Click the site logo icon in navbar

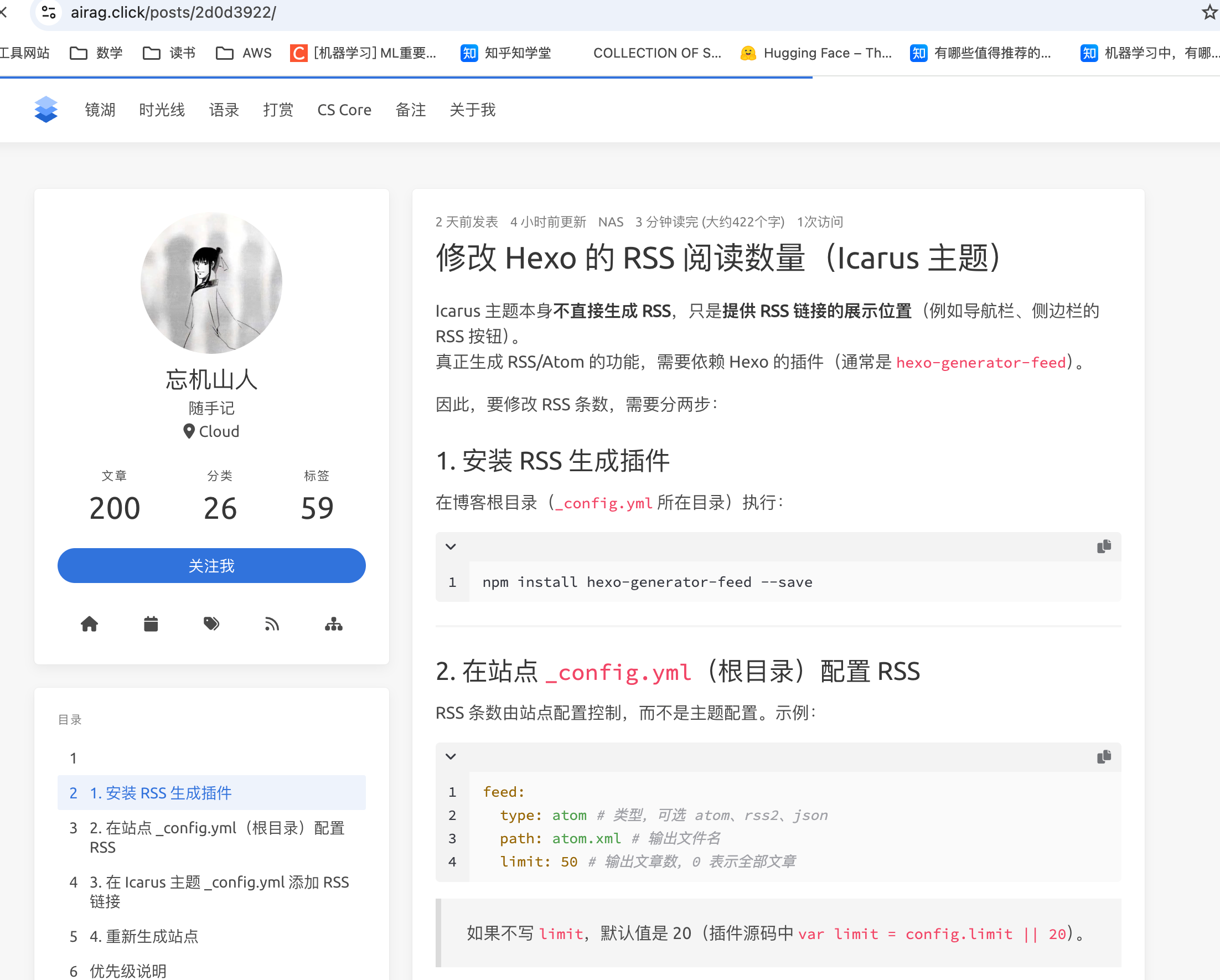tap(46, 109)
